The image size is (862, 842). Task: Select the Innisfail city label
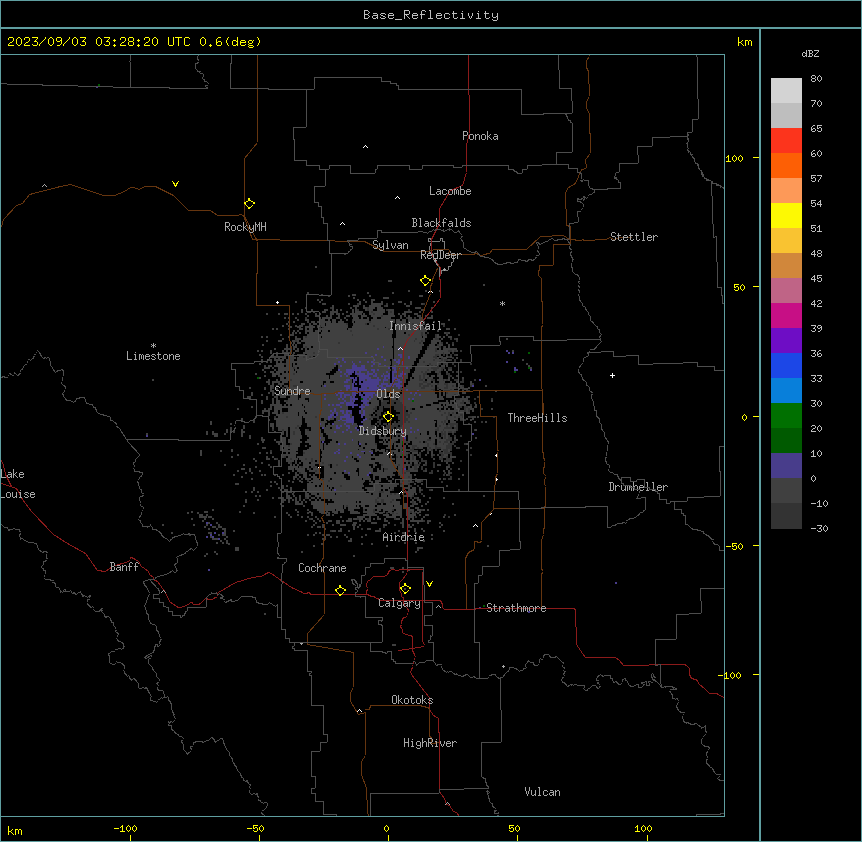click(x=415, y=326)
